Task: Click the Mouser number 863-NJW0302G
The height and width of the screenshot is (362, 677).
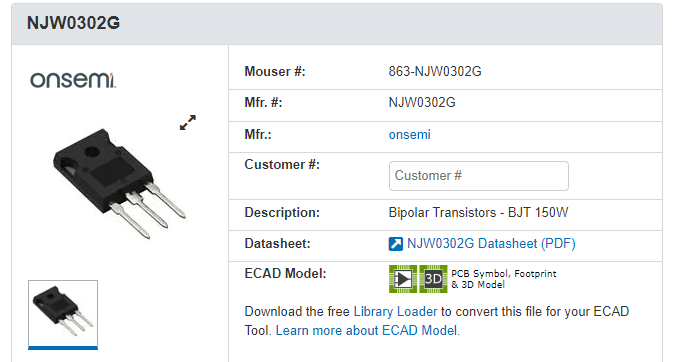Action: pyautogui.click(x=435, y=71)
